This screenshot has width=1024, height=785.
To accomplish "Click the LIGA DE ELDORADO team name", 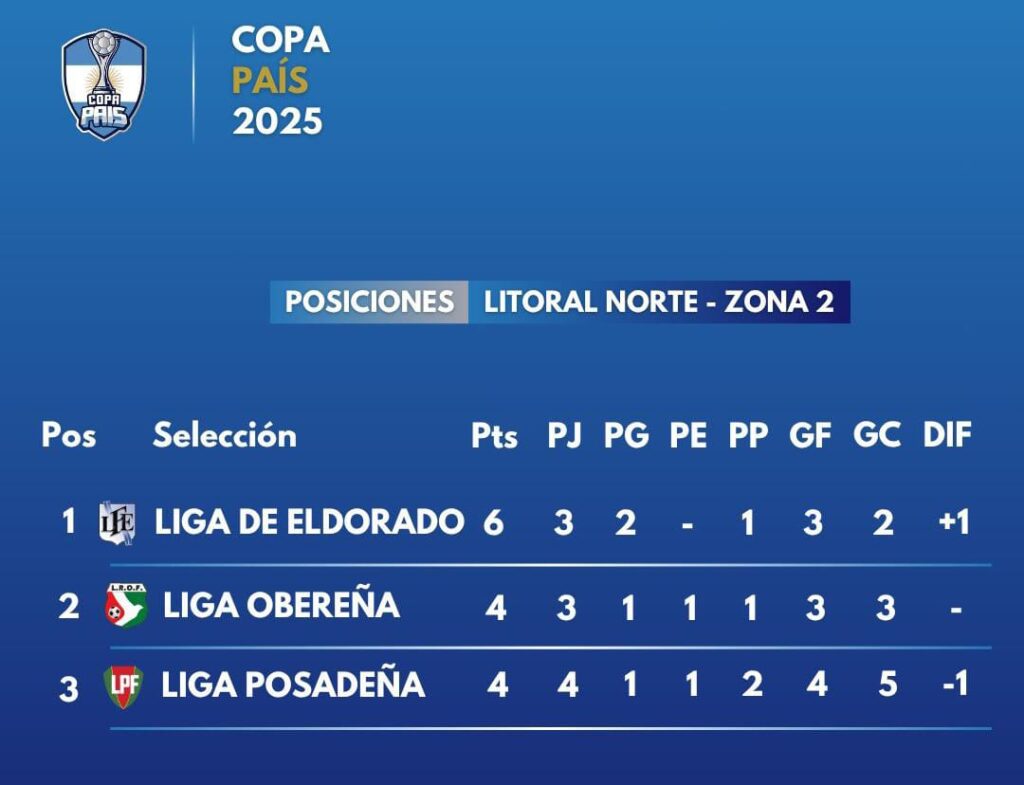I will pyautogui.click(x=309, y=522).
